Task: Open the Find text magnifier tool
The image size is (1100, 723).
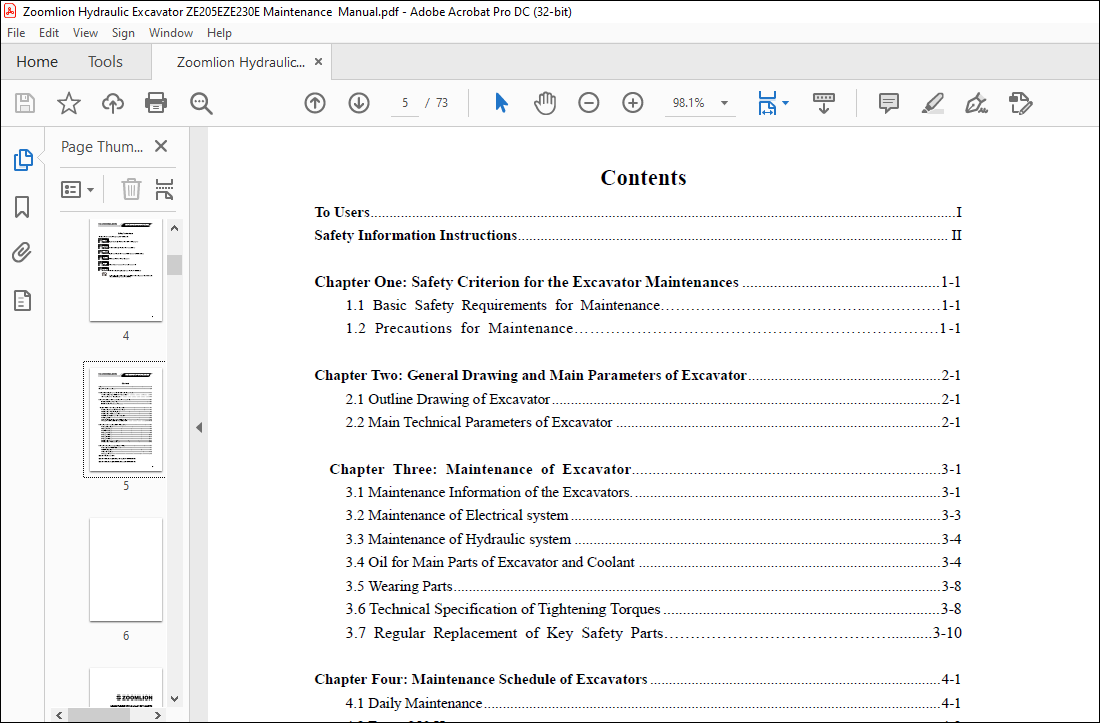Action: click(x=201, y=103)
